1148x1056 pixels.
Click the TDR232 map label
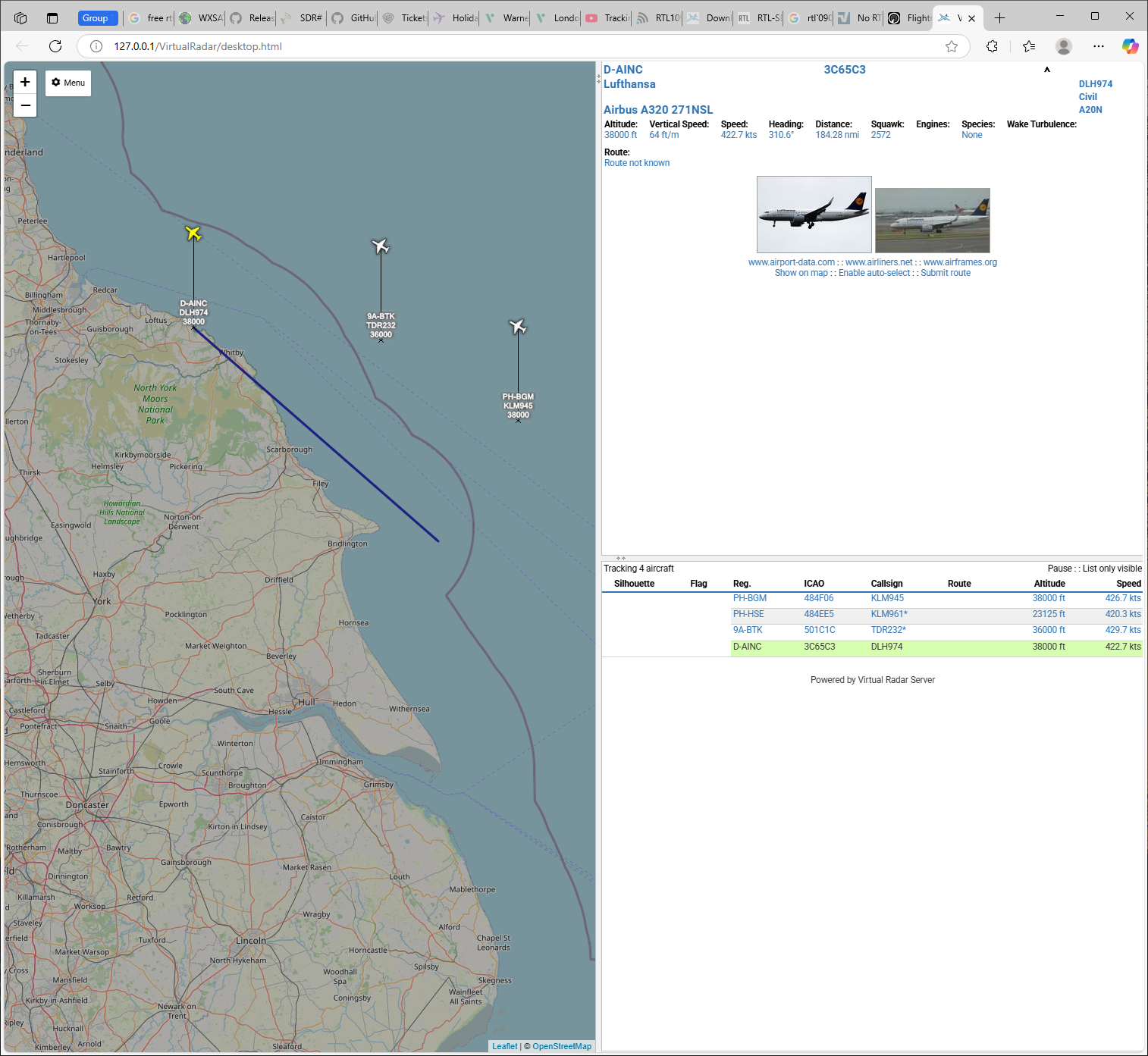click(381, 325)
